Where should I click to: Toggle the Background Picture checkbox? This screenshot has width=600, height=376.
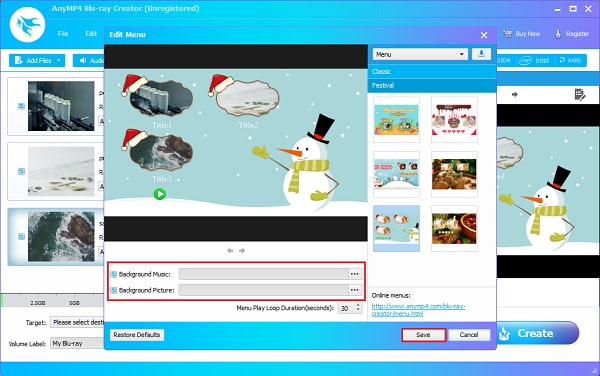coord(114,290)
